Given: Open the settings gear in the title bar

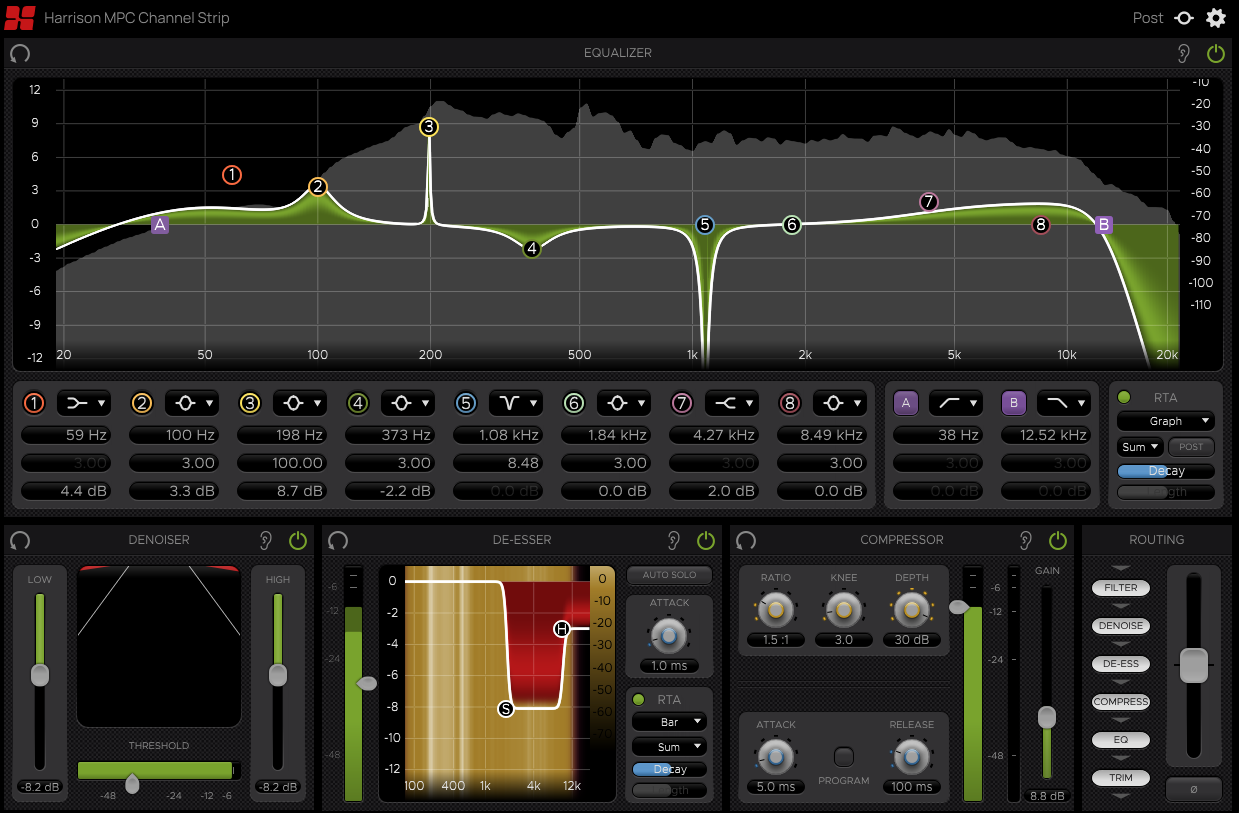Looking at the screenshot, I should tap(1216, 18).
